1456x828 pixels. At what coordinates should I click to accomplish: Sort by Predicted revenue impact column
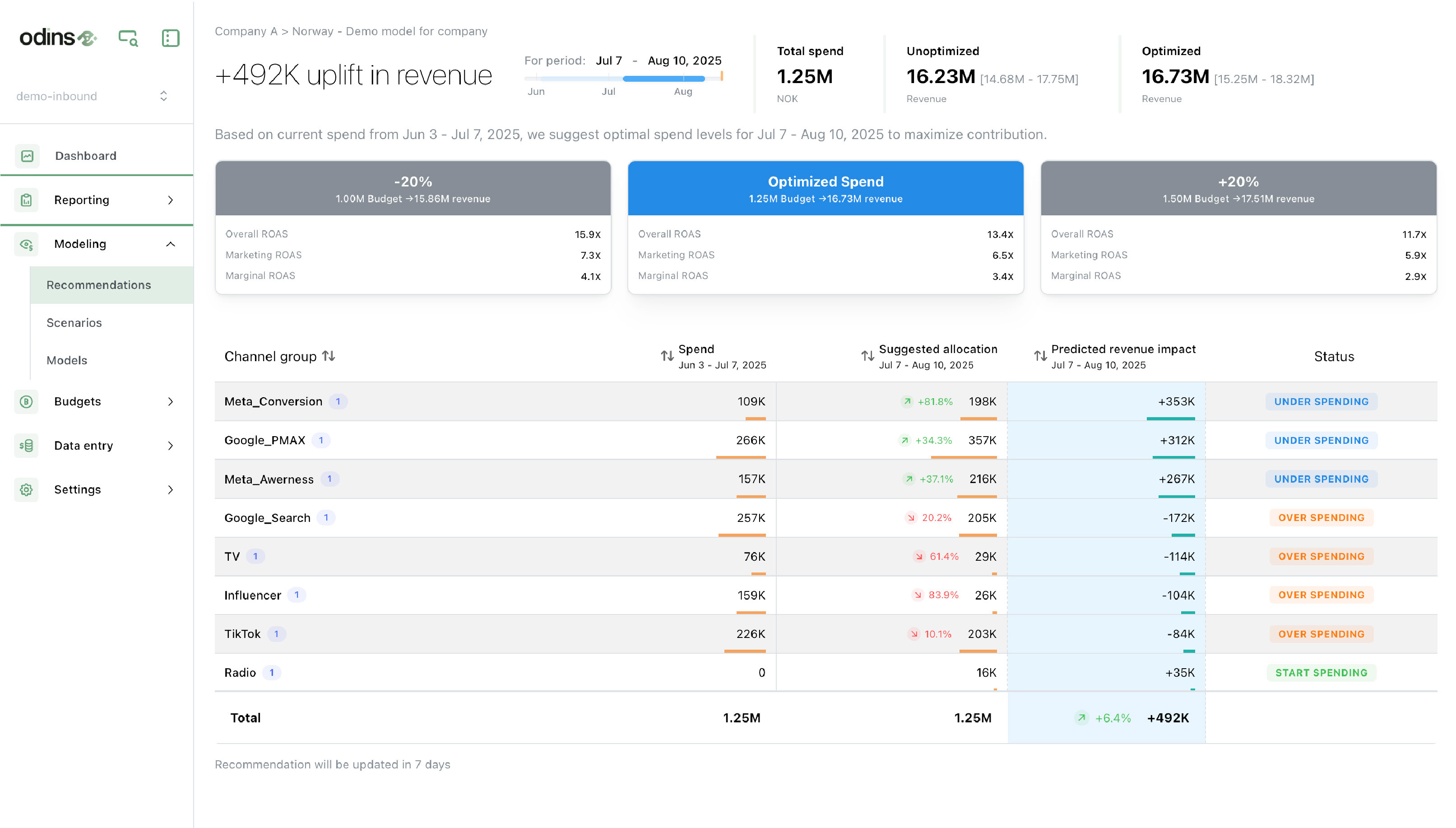coord(1040,356)
